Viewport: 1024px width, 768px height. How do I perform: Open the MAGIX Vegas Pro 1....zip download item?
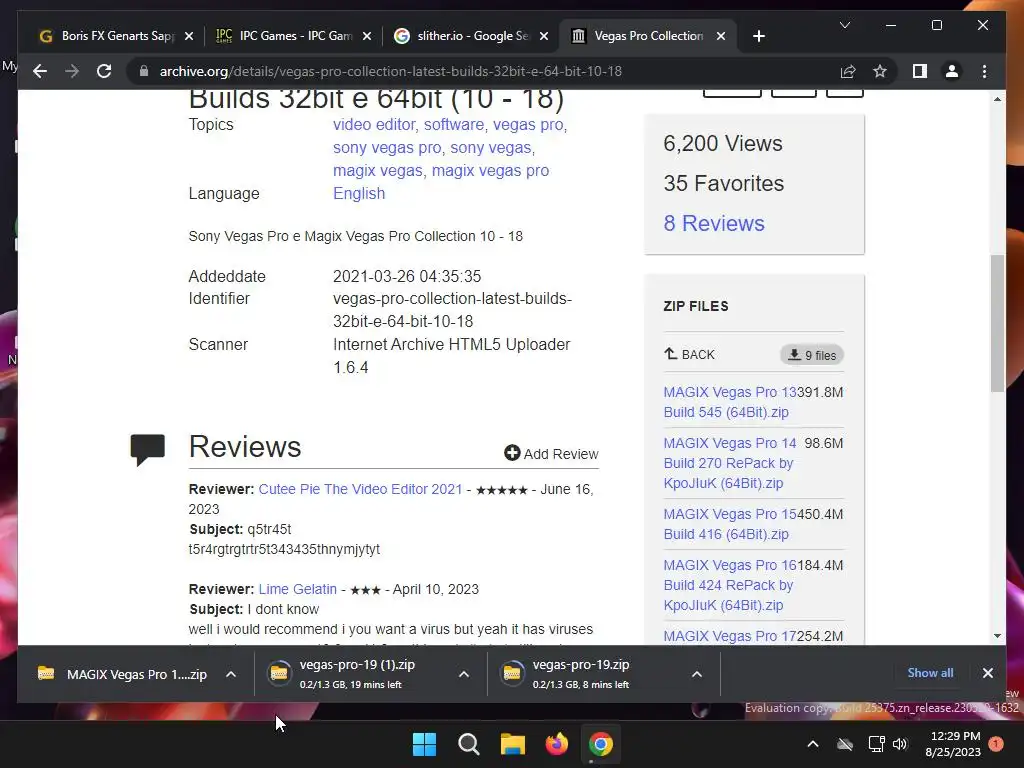(x=123, y=675)
